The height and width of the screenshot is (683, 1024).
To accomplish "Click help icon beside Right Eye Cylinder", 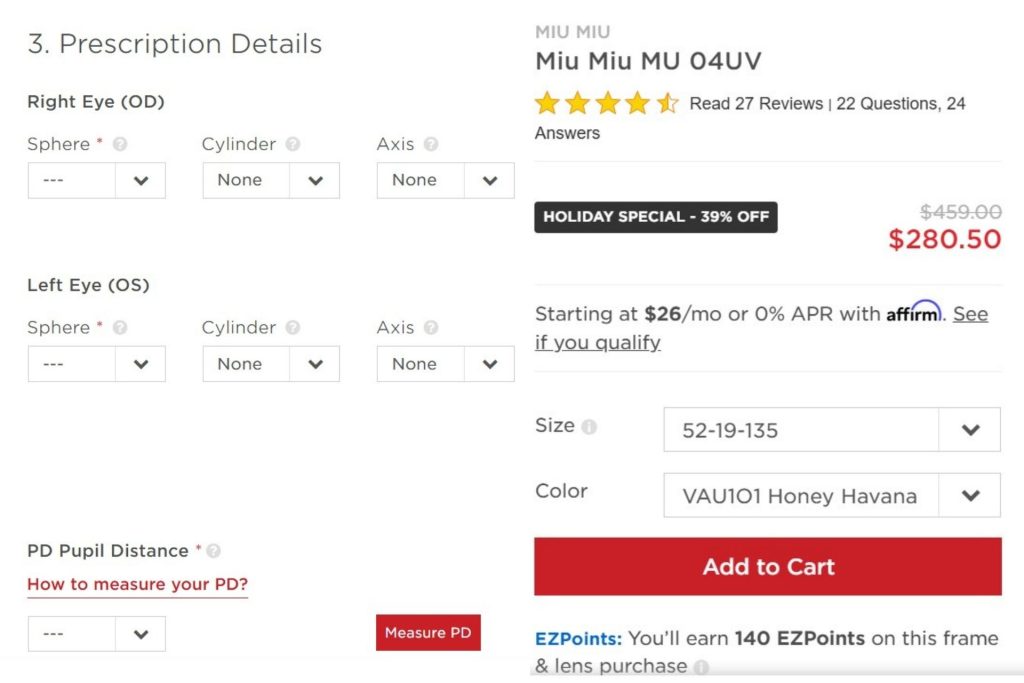I will (x=292, y=144).
